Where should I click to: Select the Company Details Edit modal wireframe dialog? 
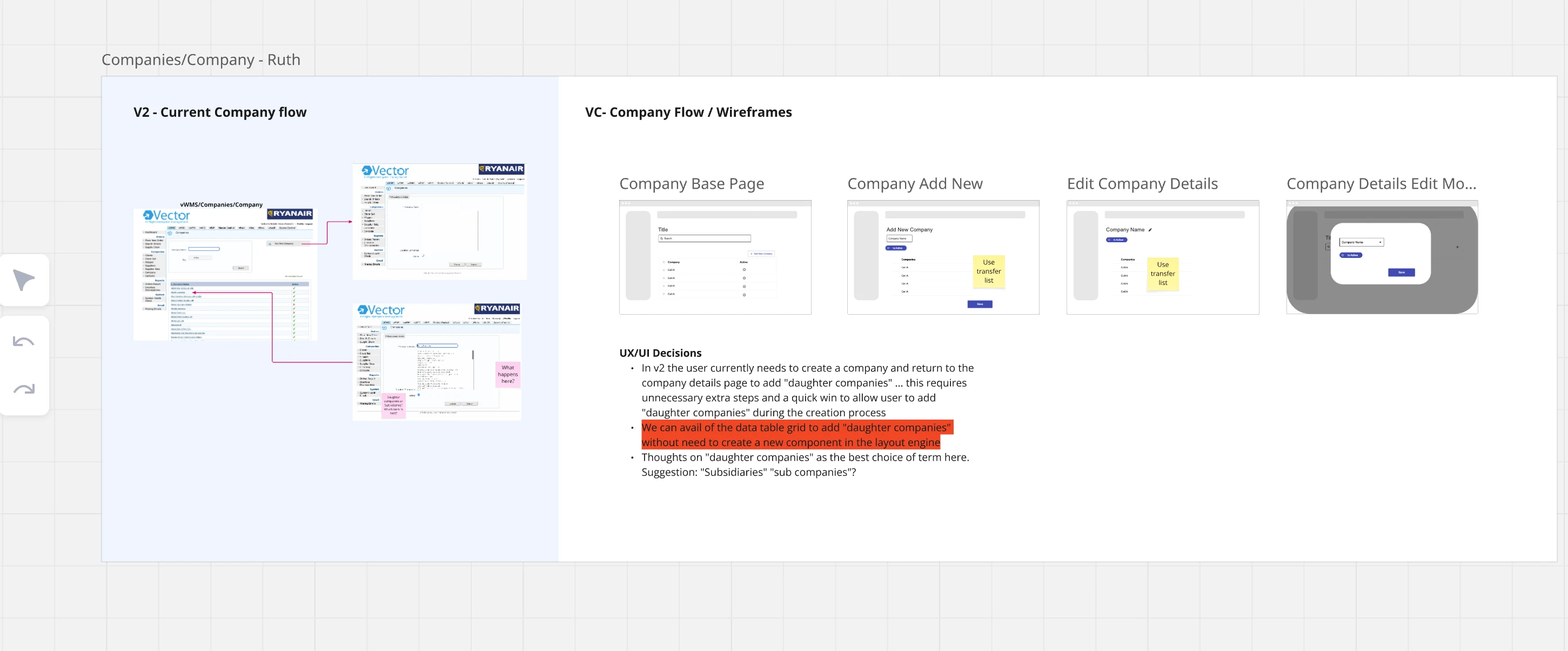point(1381,254)
